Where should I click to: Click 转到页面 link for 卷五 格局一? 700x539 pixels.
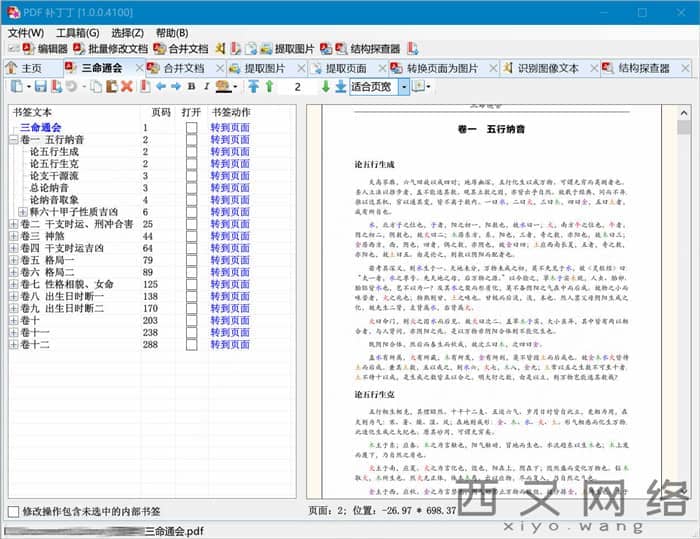230,260
